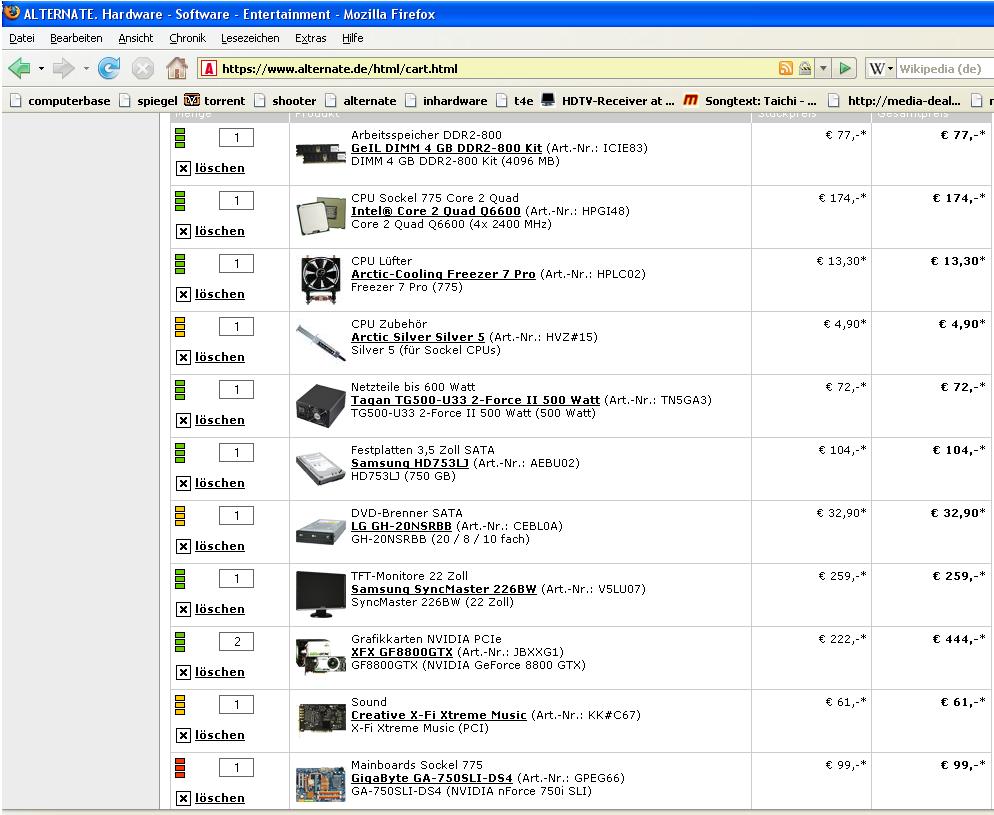Click the Stop loading button

(143, 68)
